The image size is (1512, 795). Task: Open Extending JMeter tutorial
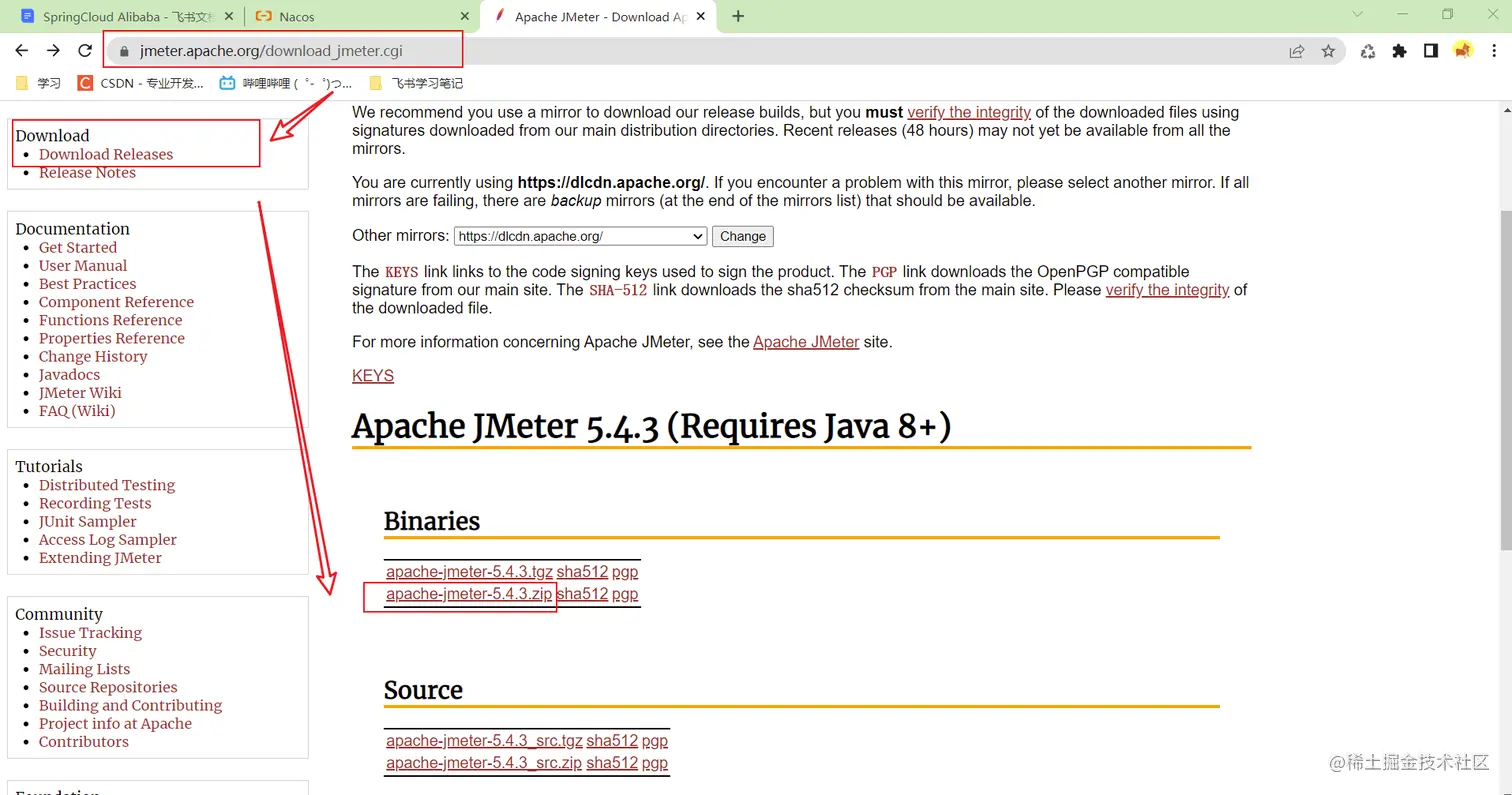pyautogui.click(x=100, y=558)
